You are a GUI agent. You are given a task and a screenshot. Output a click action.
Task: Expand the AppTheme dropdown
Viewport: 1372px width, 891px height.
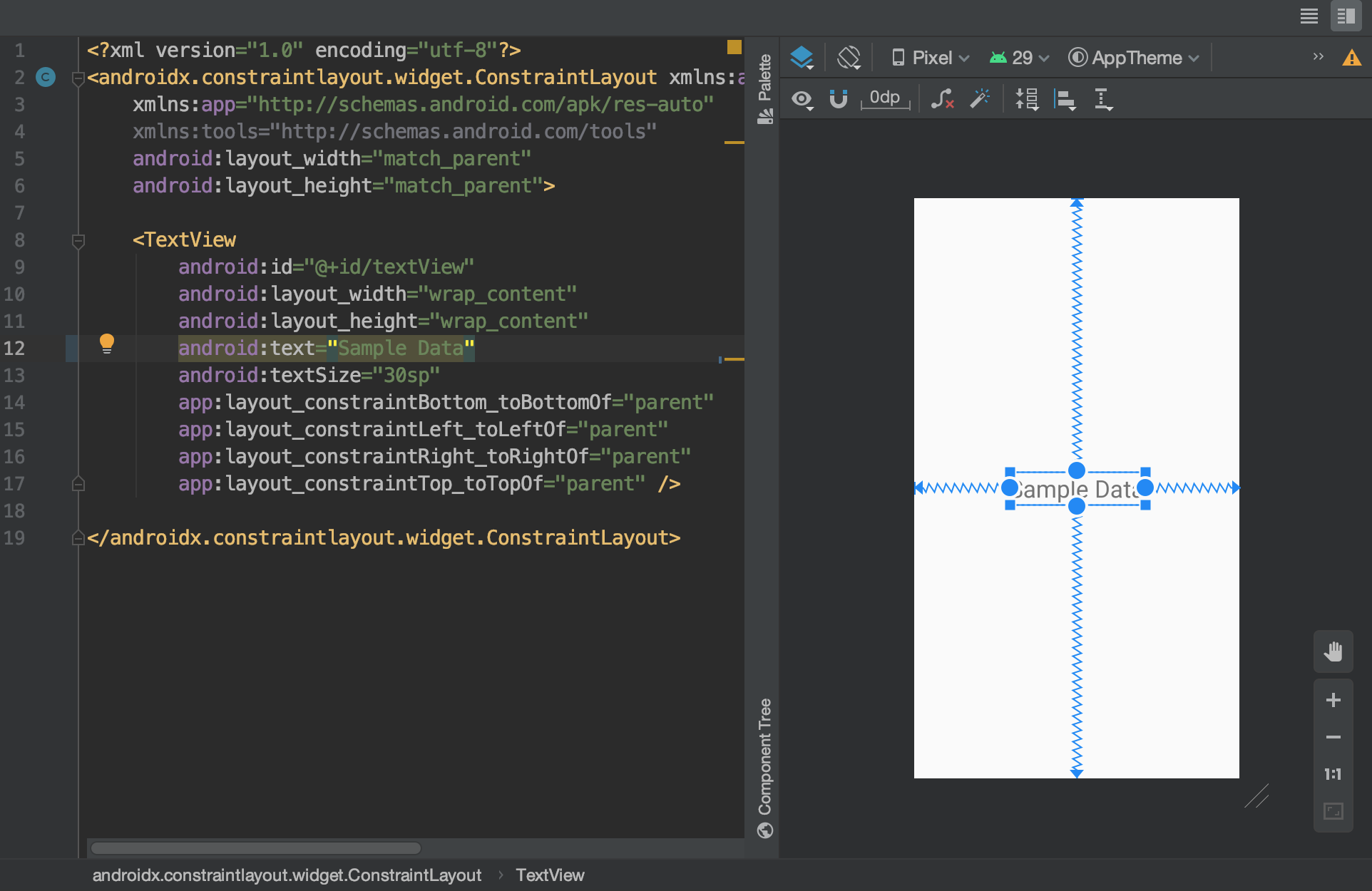click(1134, 58)
